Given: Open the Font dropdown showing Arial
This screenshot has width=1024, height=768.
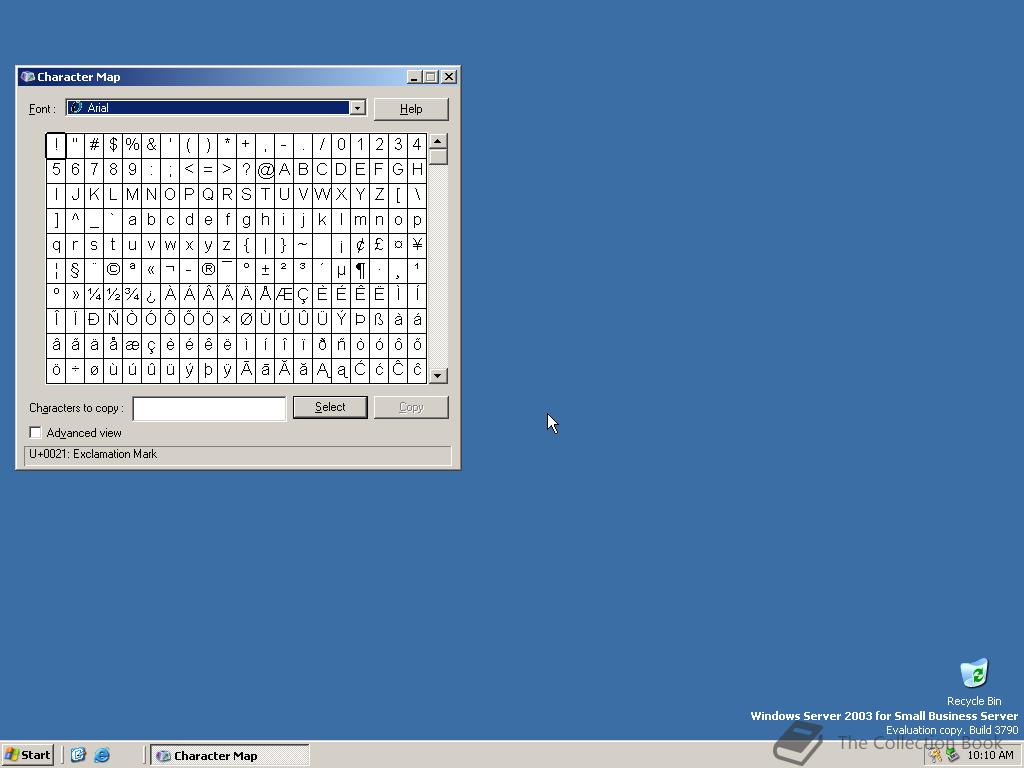Looking at the screenshot, I should coord(357,108).
